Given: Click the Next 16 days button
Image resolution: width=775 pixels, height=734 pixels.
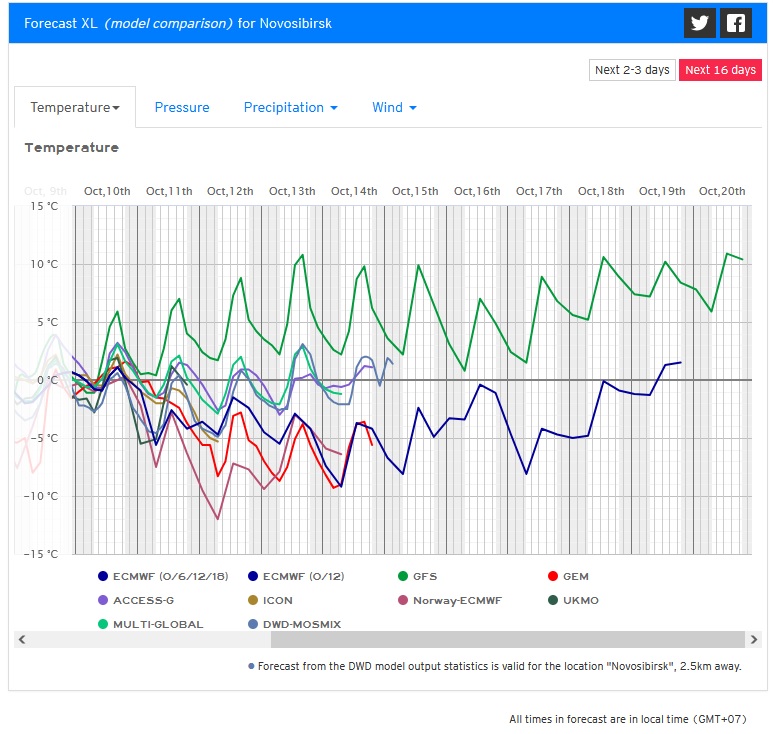Looking at the screenshot, I should pyautogui.click(x=720, y=70).
